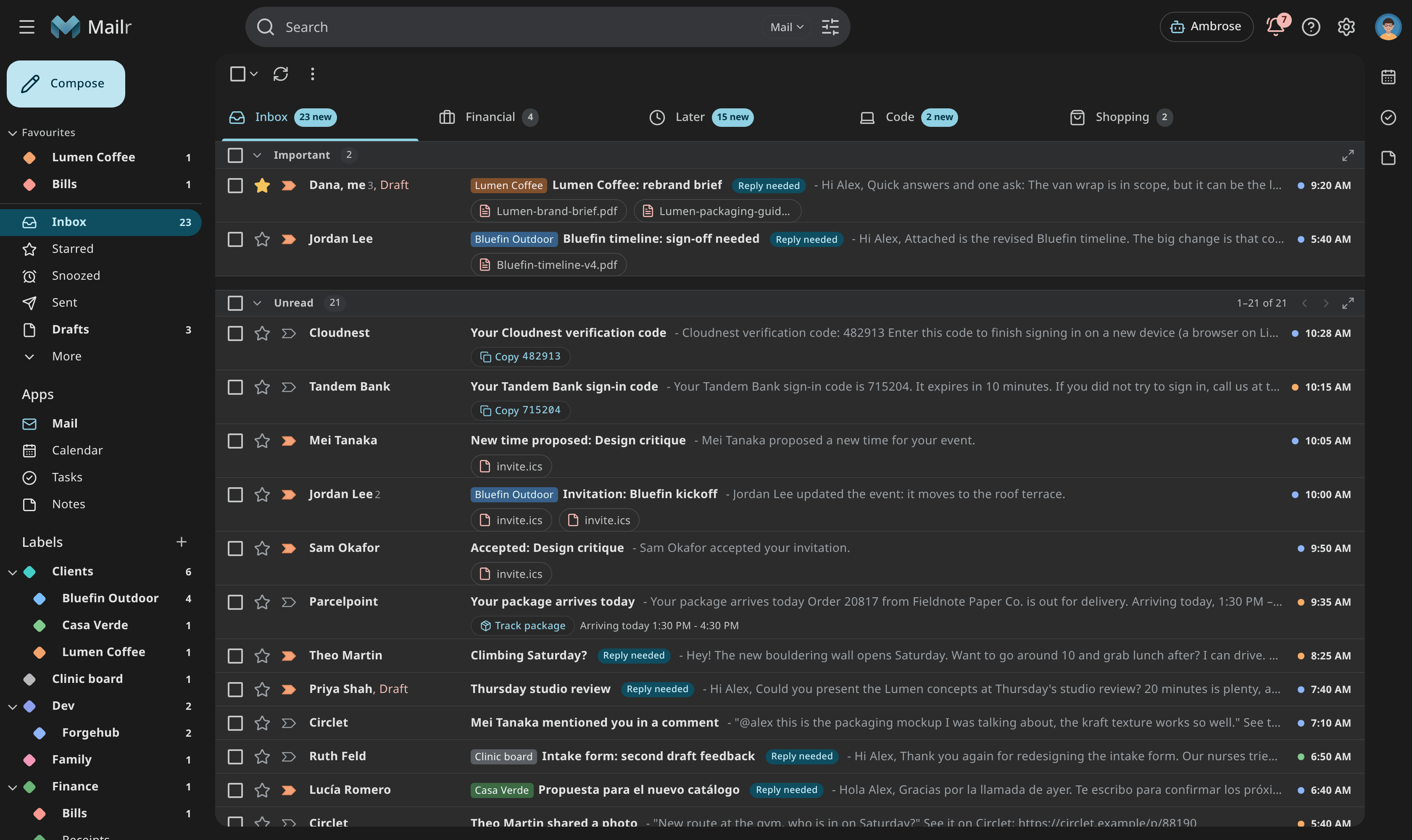The width and height of the screenshot is (1412, 840).
Task: Add a new label with plus icon
Action: [x=181, y=542]
